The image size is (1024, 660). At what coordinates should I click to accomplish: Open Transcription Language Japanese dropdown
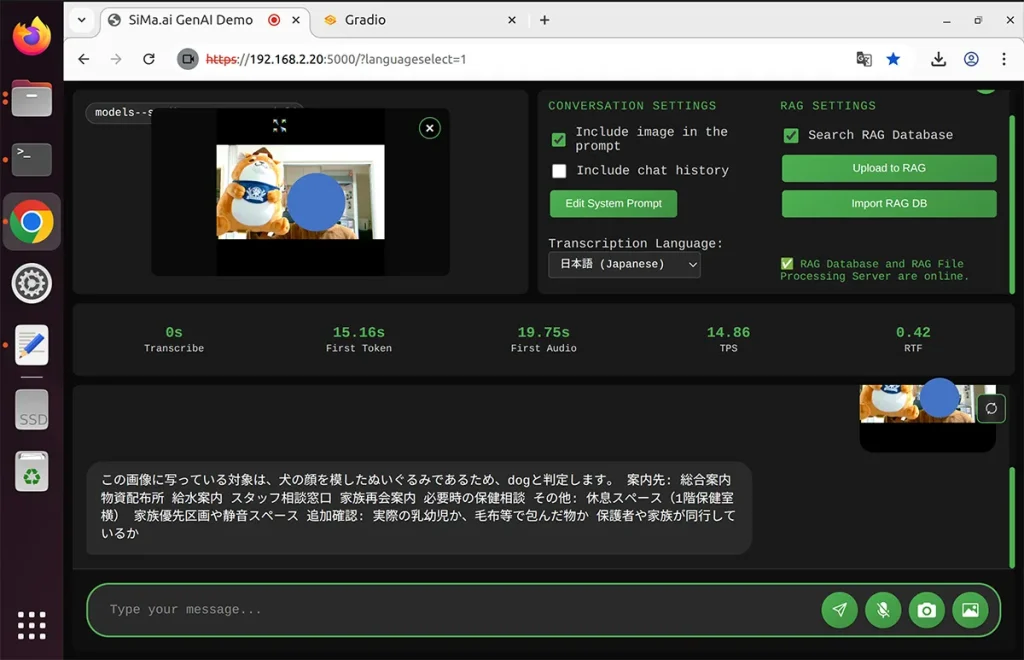[624, 264]
